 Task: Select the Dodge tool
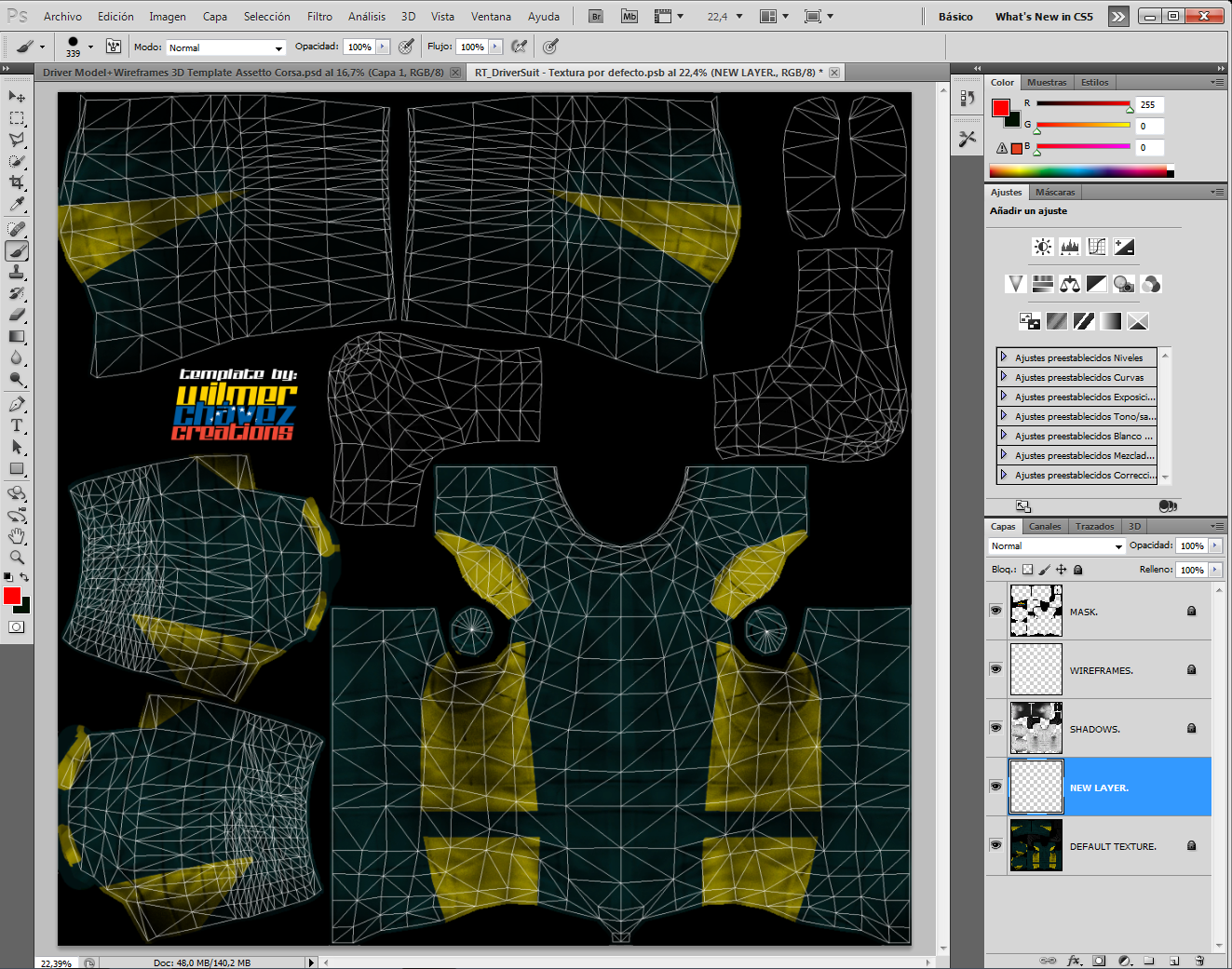click(x=17, y=379)
